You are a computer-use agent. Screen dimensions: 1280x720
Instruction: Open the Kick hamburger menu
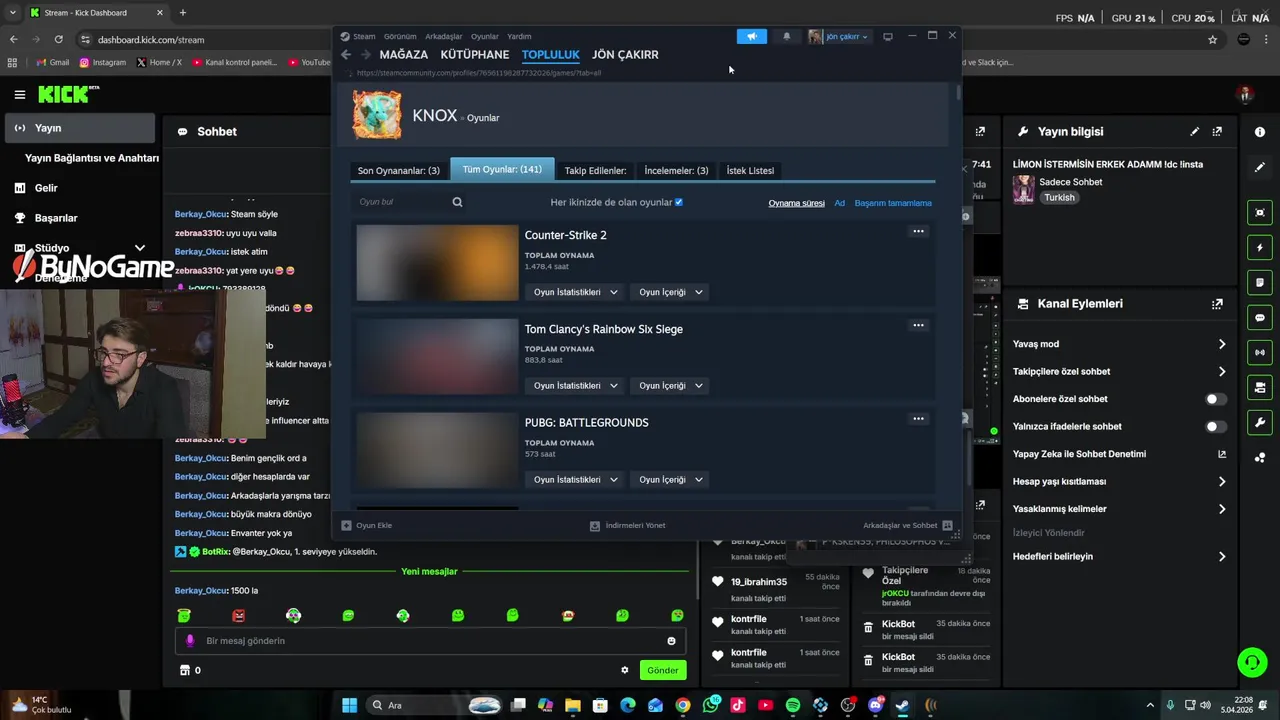[x=19, y=95]
